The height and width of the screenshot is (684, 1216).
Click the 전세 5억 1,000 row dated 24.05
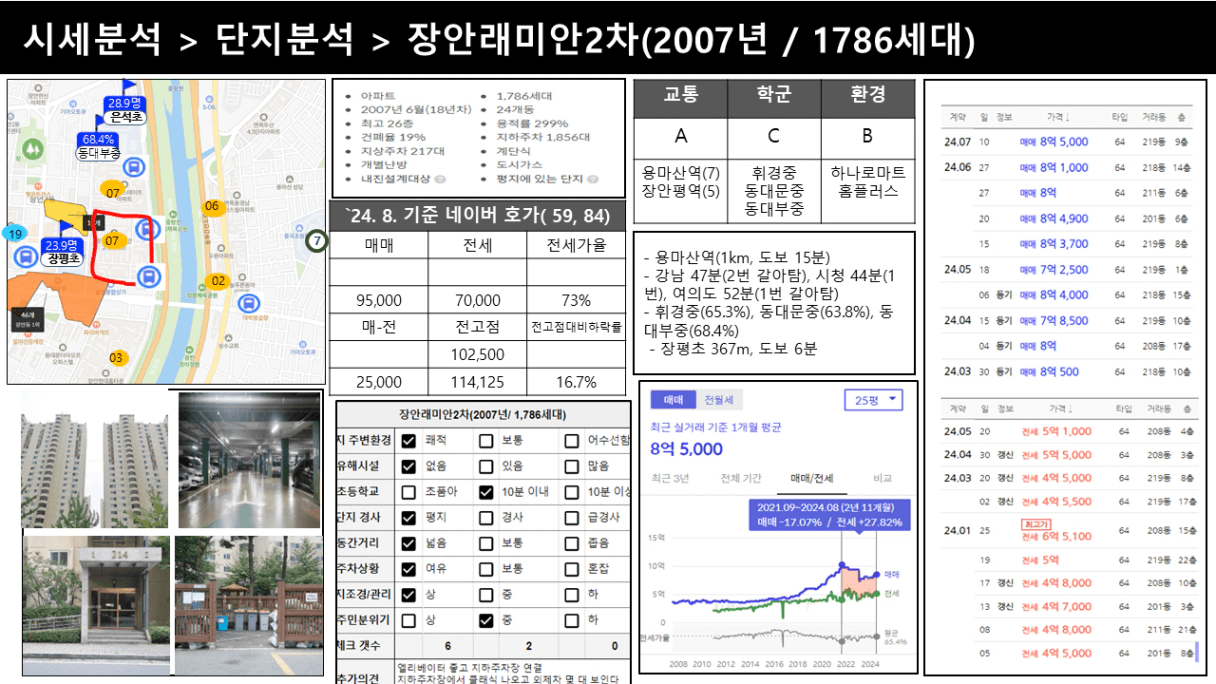tap(1068, 431)
